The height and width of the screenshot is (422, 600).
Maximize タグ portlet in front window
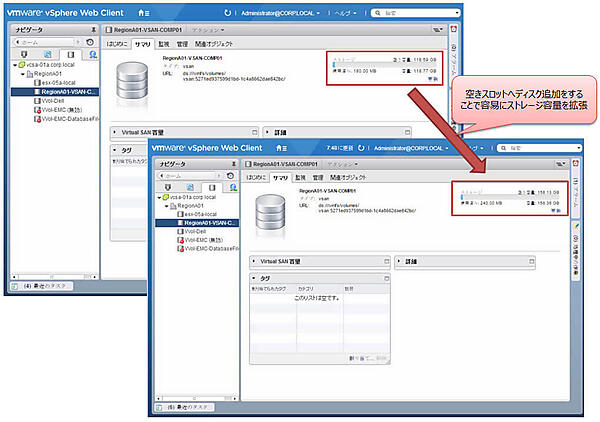(386, 278)
